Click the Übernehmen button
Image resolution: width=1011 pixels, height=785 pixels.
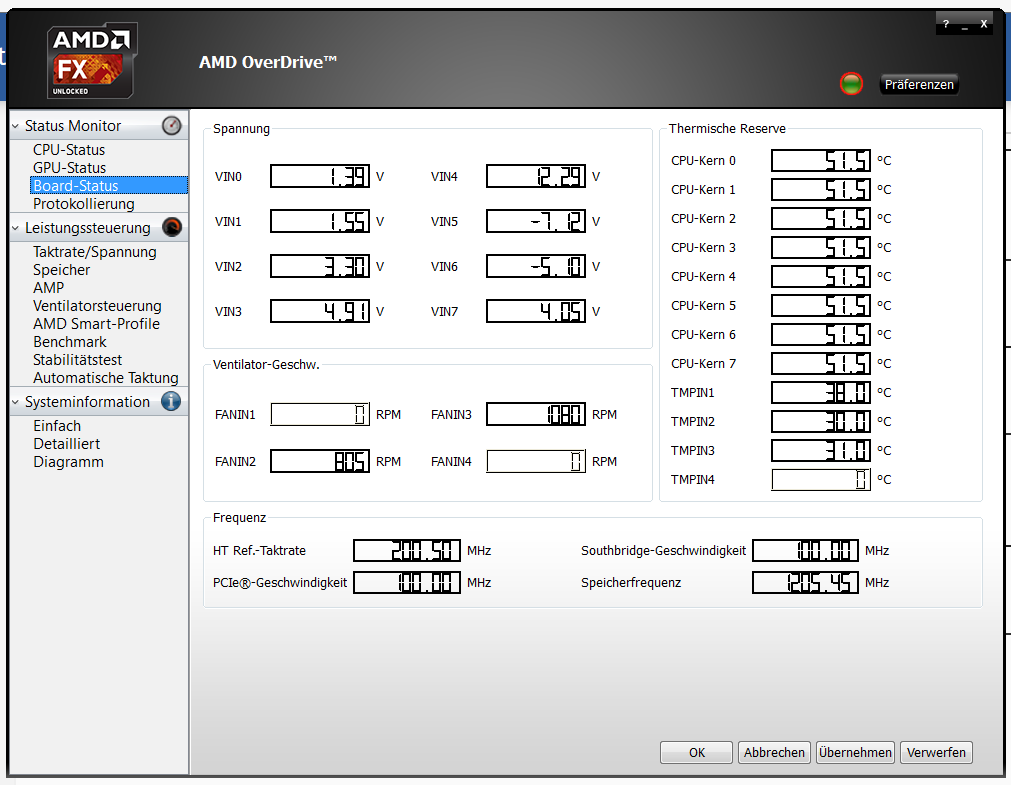coord(855,752)
